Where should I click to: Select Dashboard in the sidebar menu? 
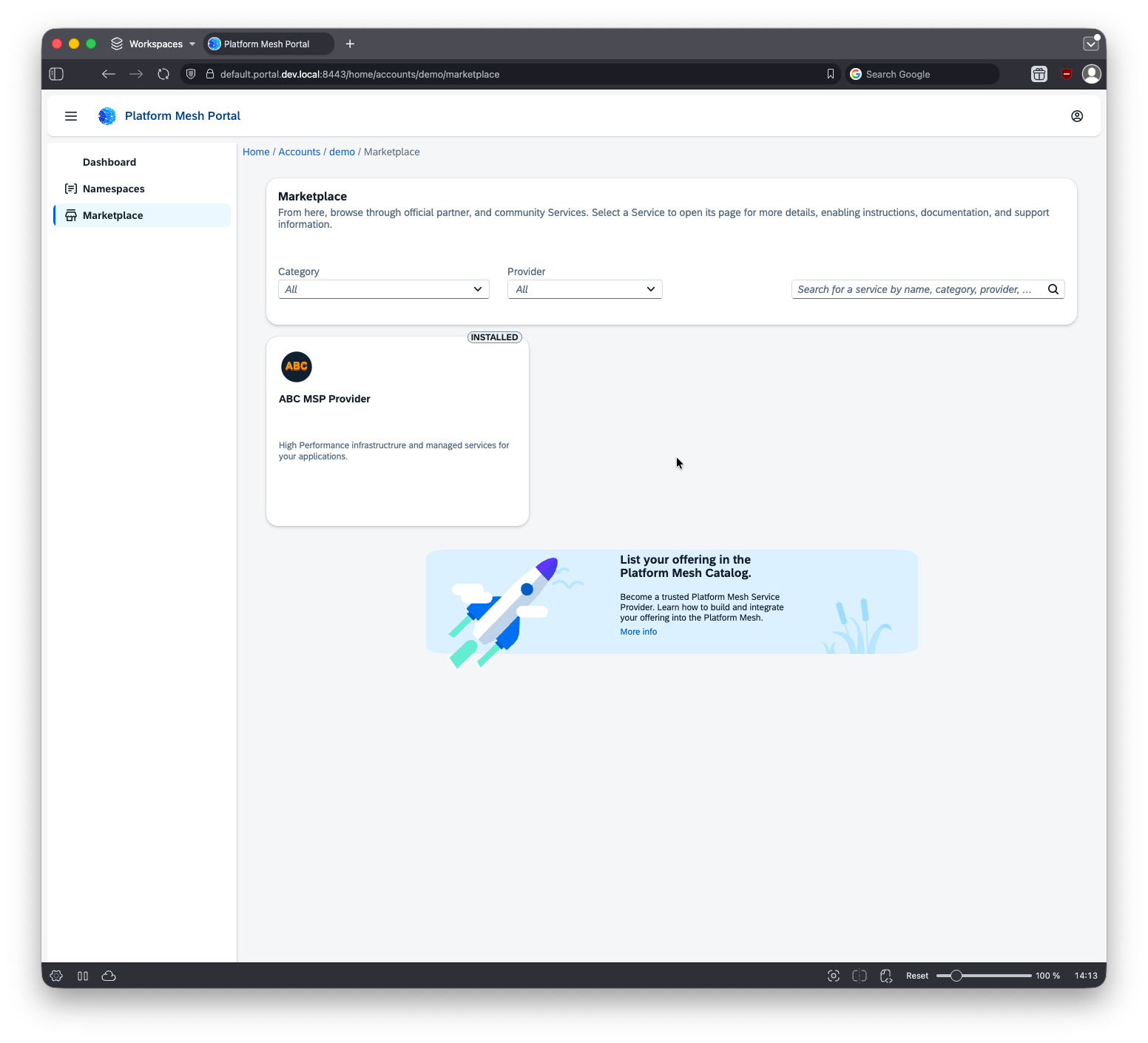pos(109,162)
